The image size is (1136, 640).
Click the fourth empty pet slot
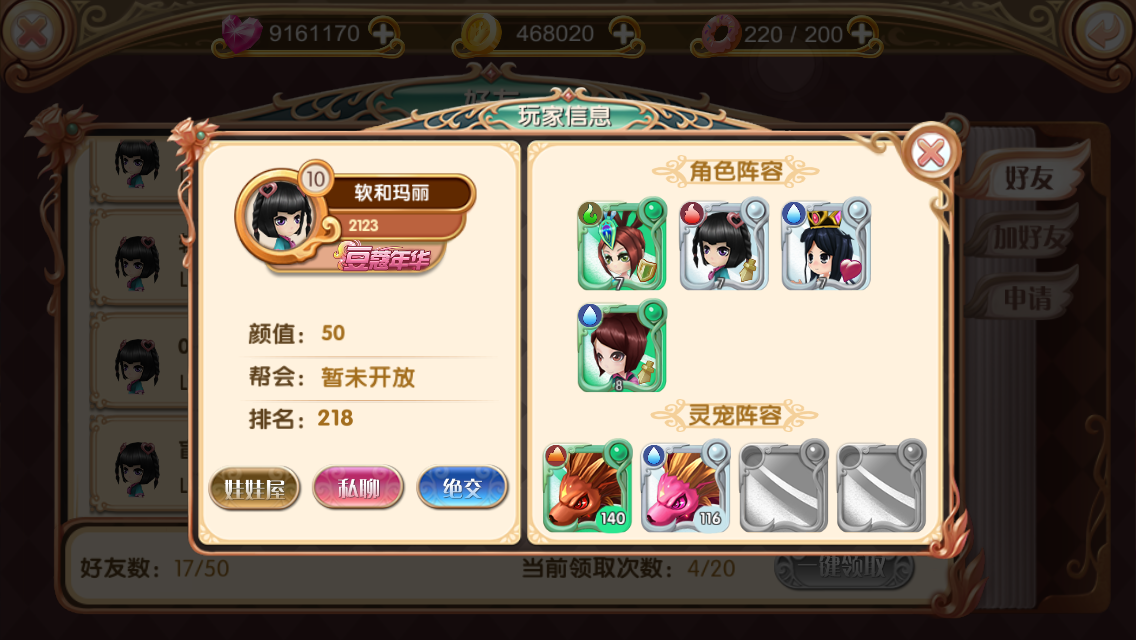[882, 487]
